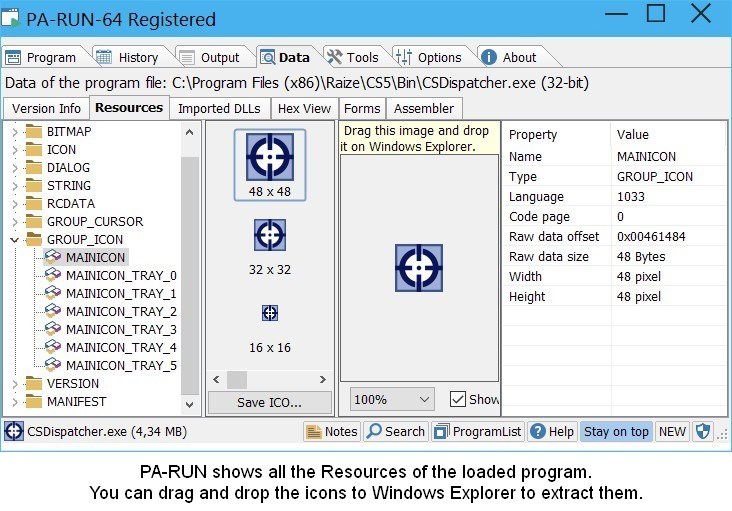Screen dimensions: 732x511
Task: Click the large preview icon image
Action: point(419,269)
